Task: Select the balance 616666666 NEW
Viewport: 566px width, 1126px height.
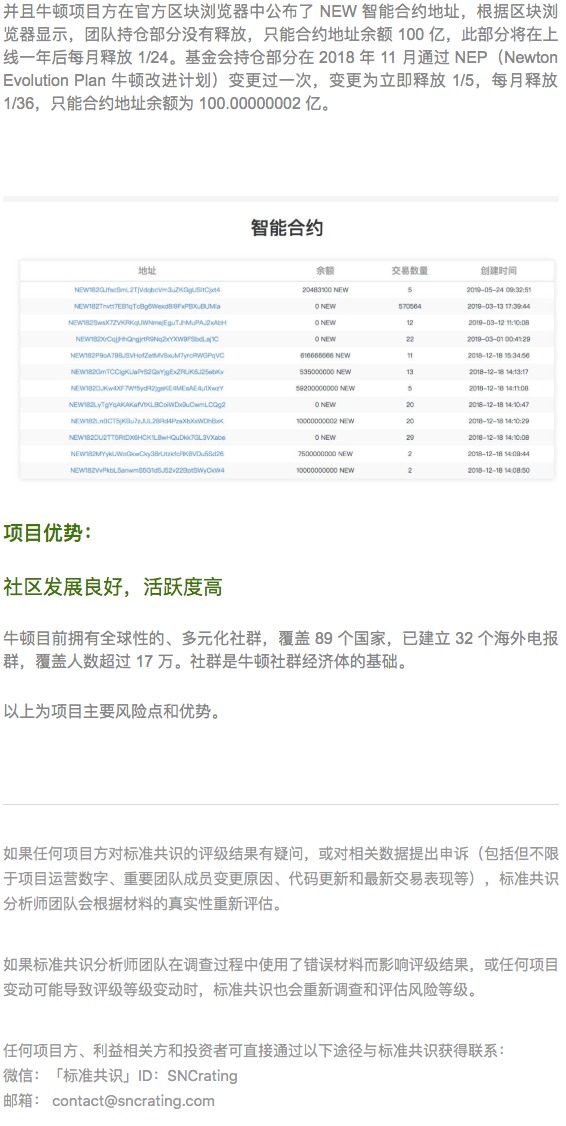Action: 325,355
